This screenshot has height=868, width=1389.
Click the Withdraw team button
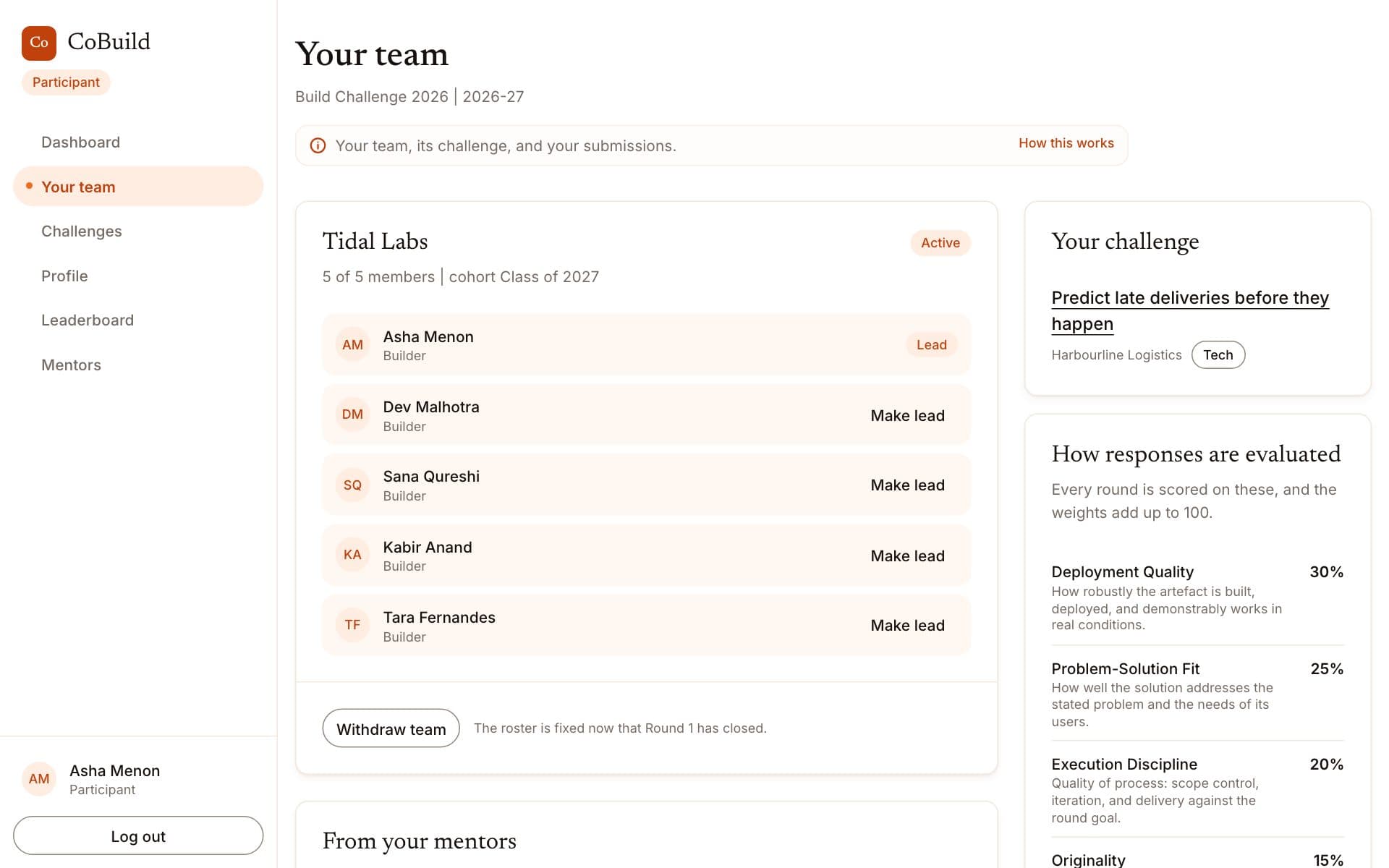coord(391,728)
